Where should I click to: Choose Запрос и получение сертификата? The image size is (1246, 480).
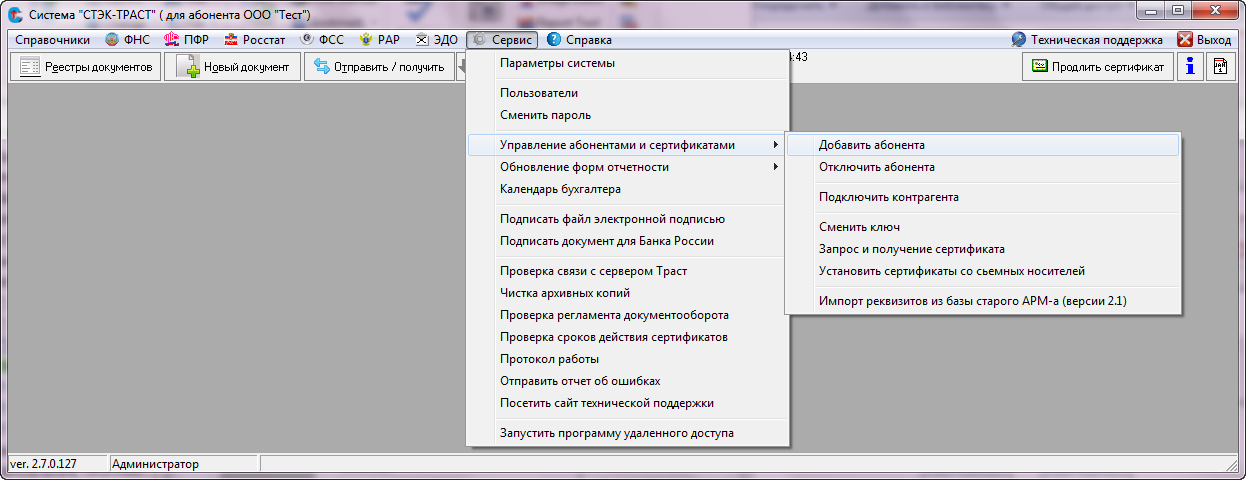(983, 249)
